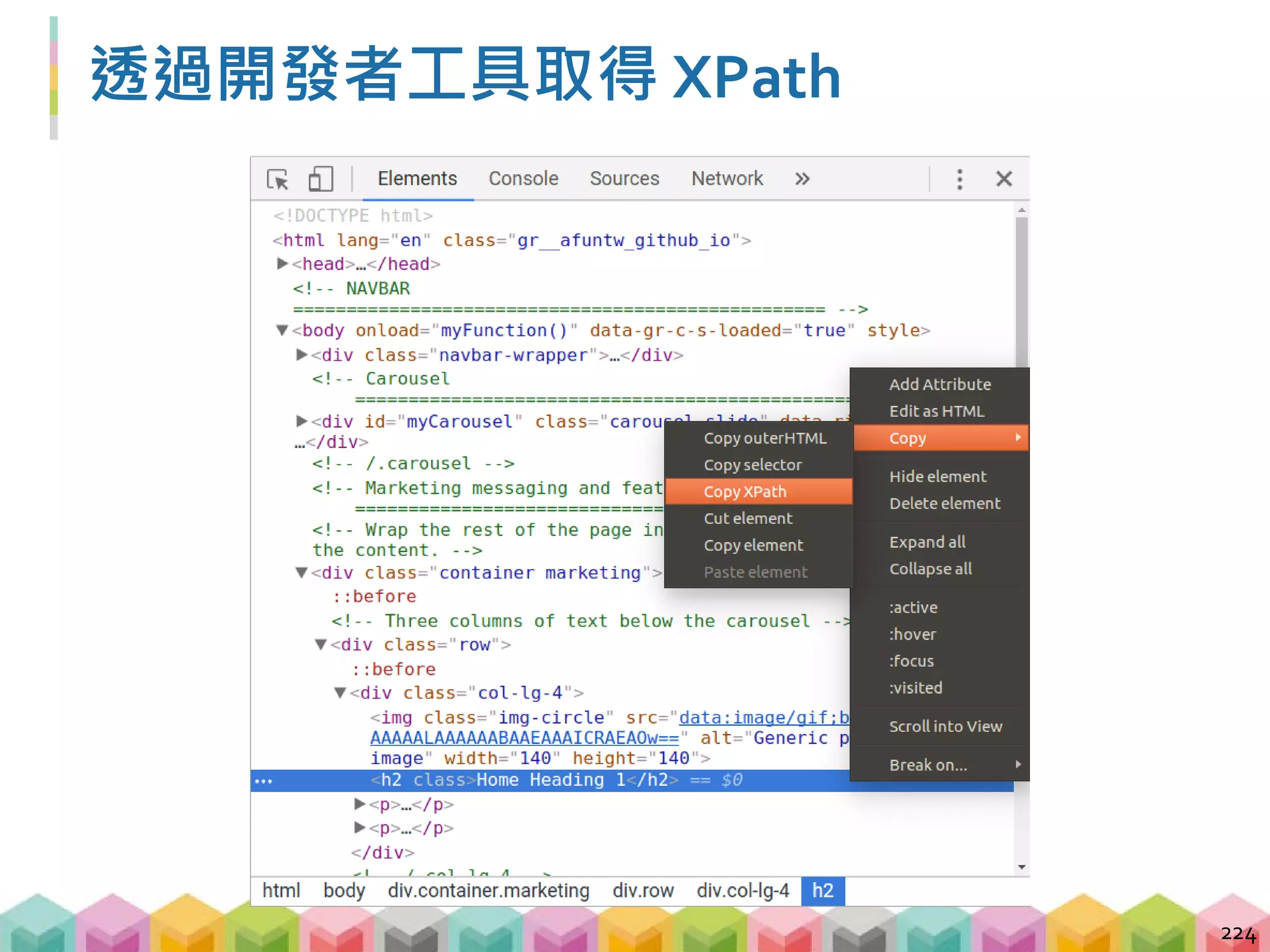The width and height of the screenshot is (1270, 952).
Task: Click the ellipsis beside the selected h2 row
Action: (x=264, y=781)
